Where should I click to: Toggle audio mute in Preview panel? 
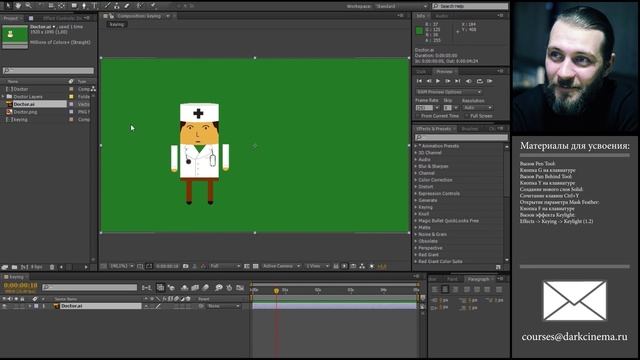pos(469,81)
